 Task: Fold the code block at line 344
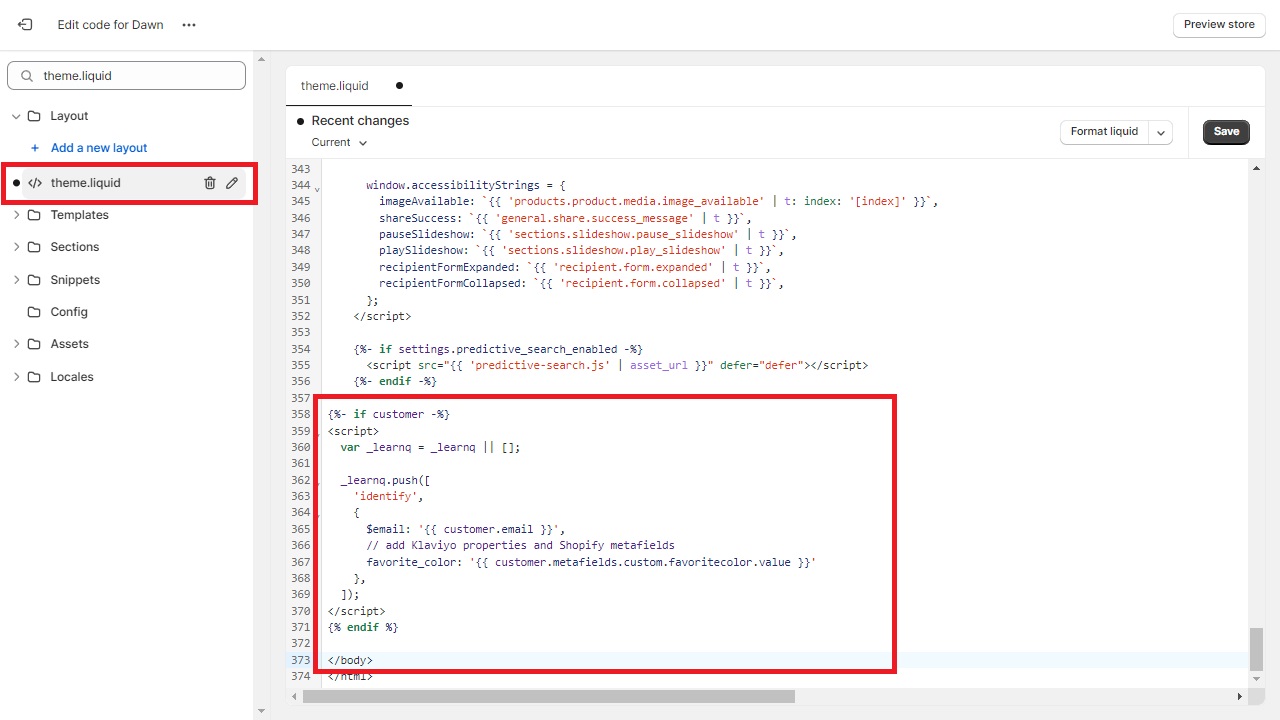(x=318, y=188)
